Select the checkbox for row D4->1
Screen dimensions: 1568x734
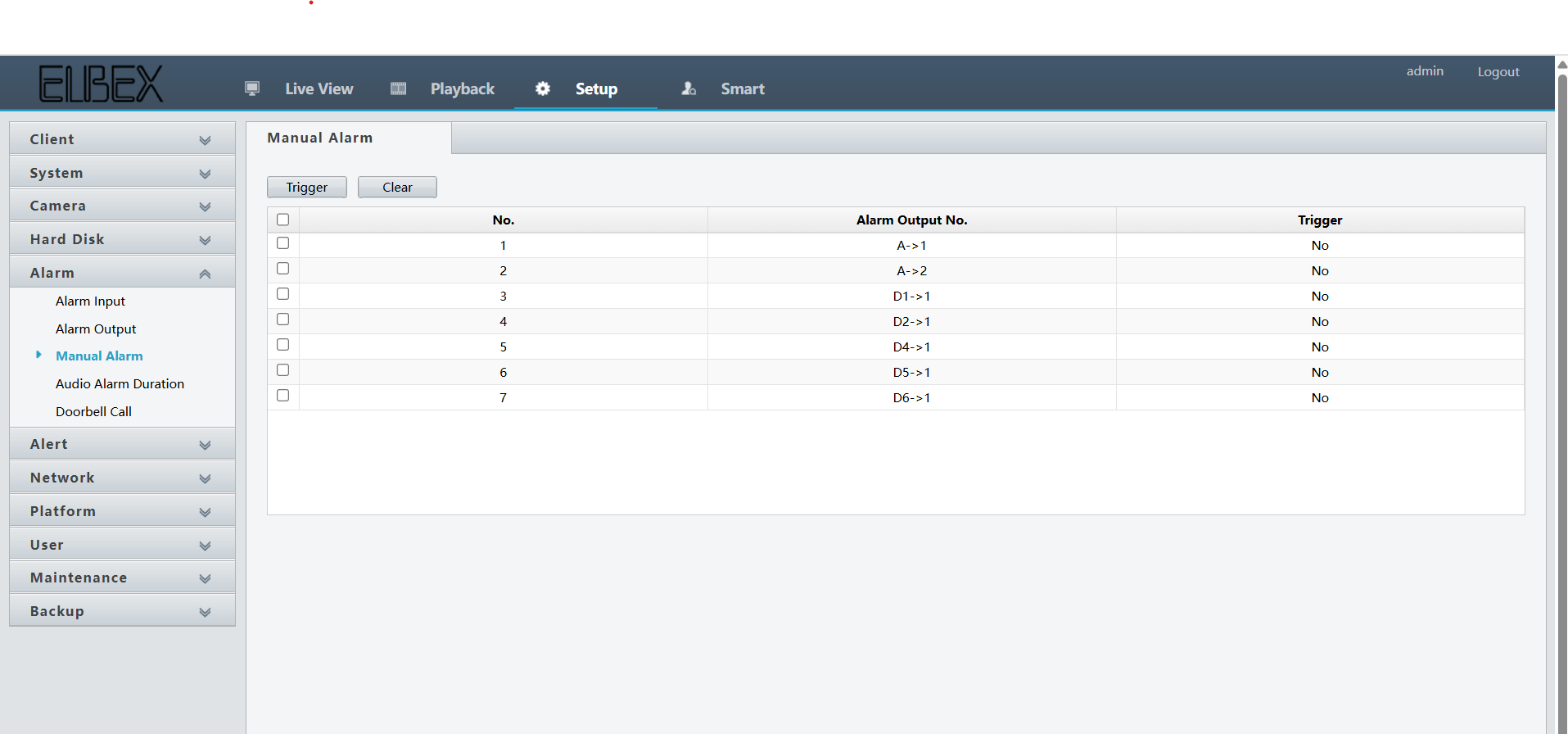click(x=283, y=345)
